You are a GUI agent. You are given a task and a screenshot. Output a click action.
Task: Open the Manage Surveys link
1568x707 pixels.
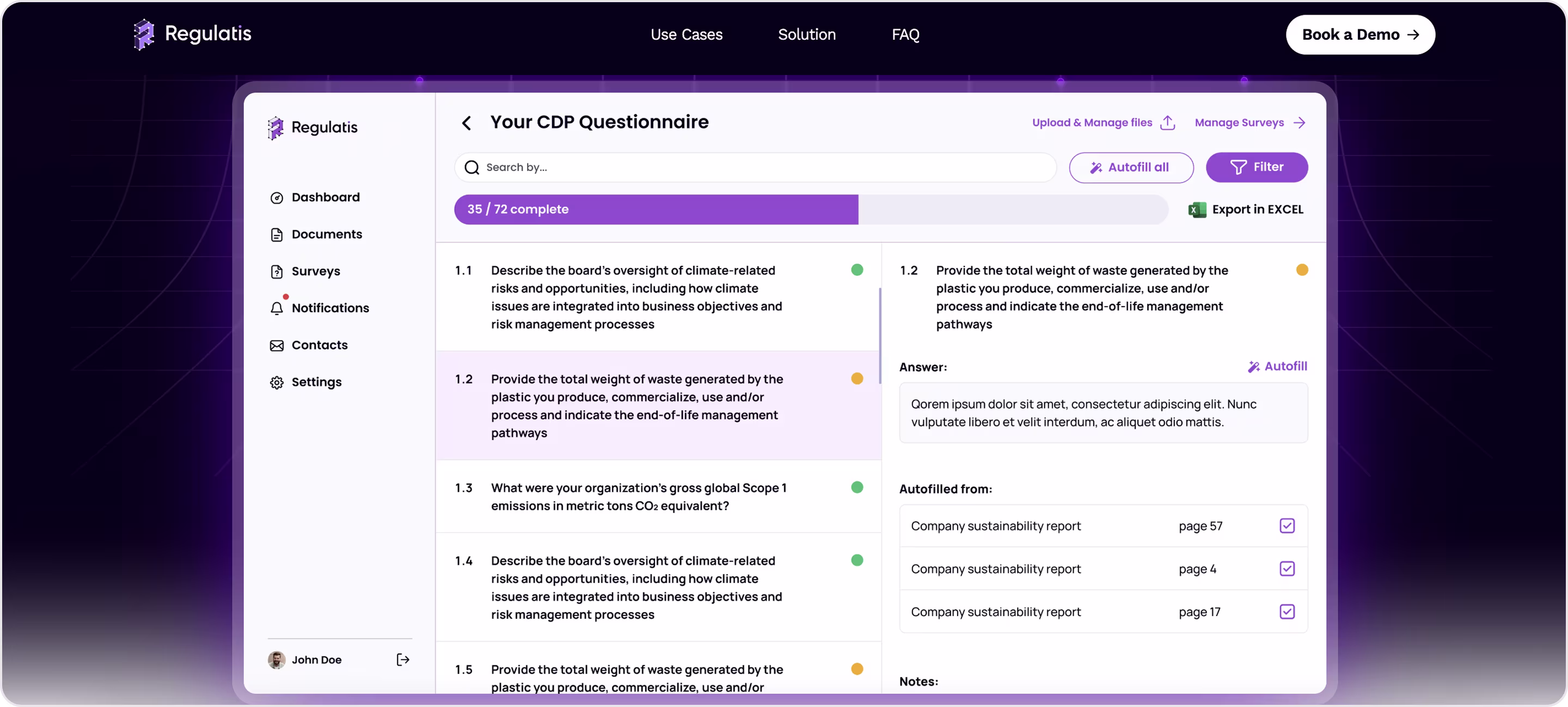coord(1250,123)
